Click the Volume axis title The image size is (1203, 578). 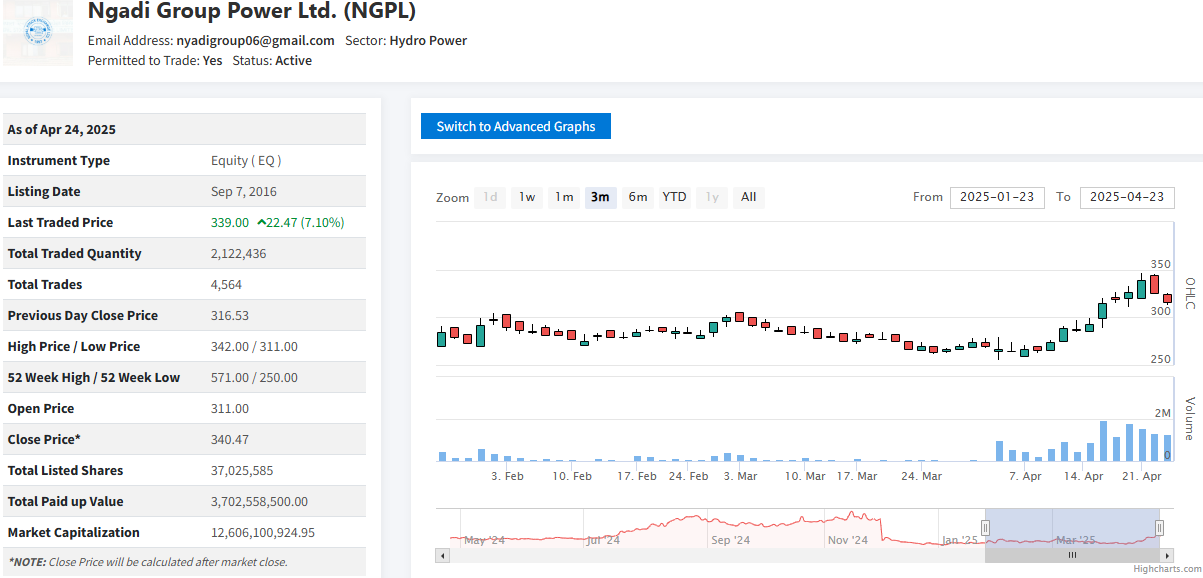(x=1190, y=419)
